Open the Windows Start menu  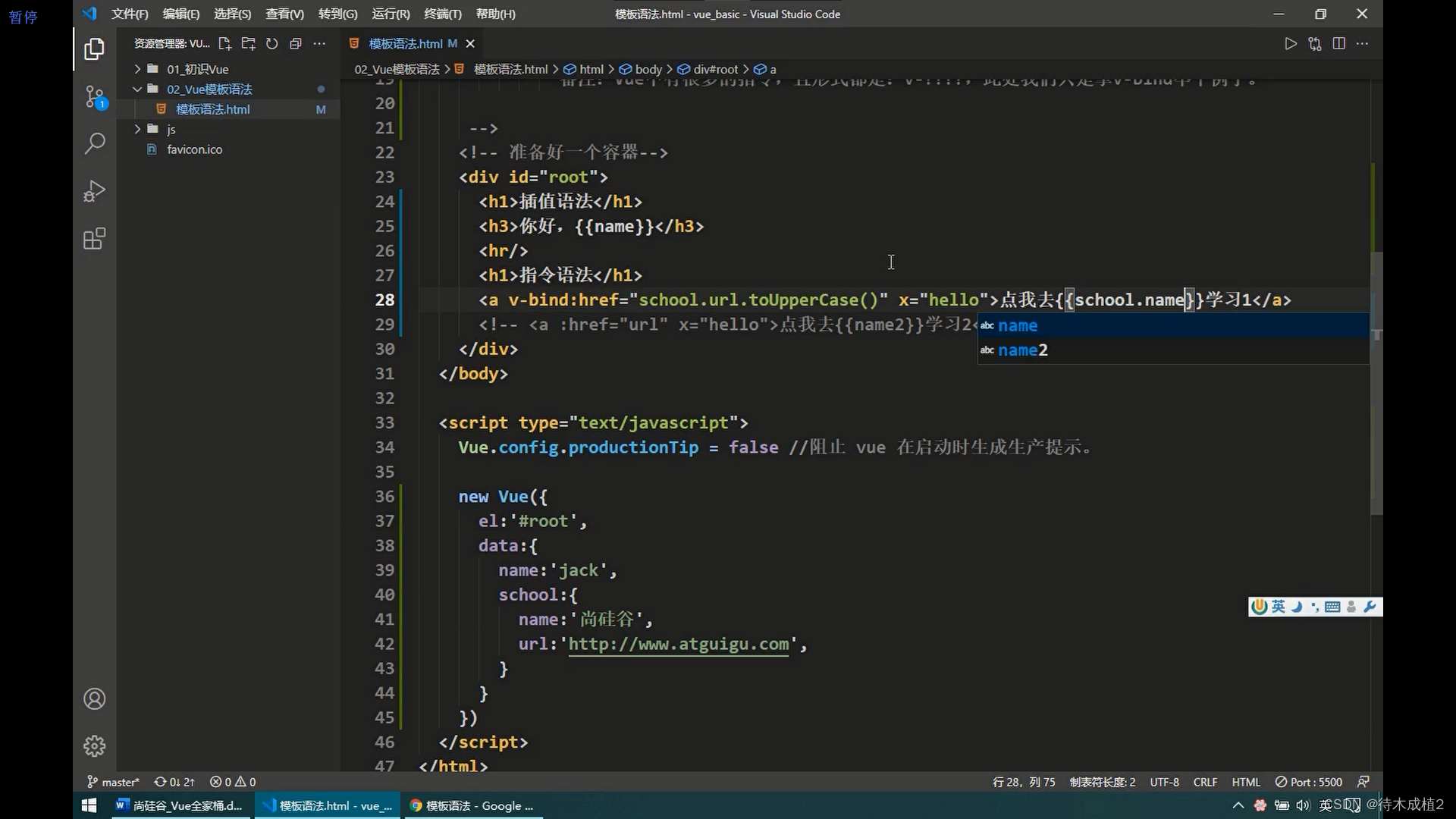coord(89,805)
